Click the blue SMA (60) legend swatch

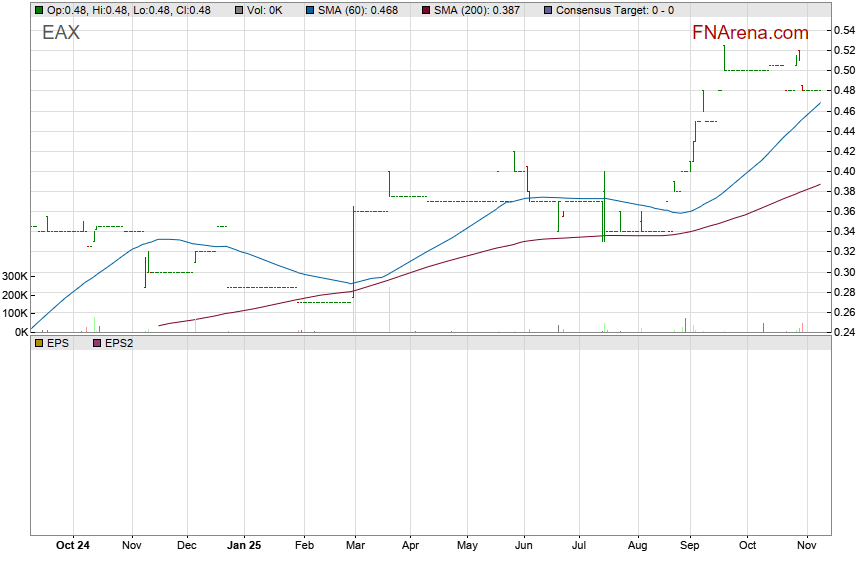point(309,10)
